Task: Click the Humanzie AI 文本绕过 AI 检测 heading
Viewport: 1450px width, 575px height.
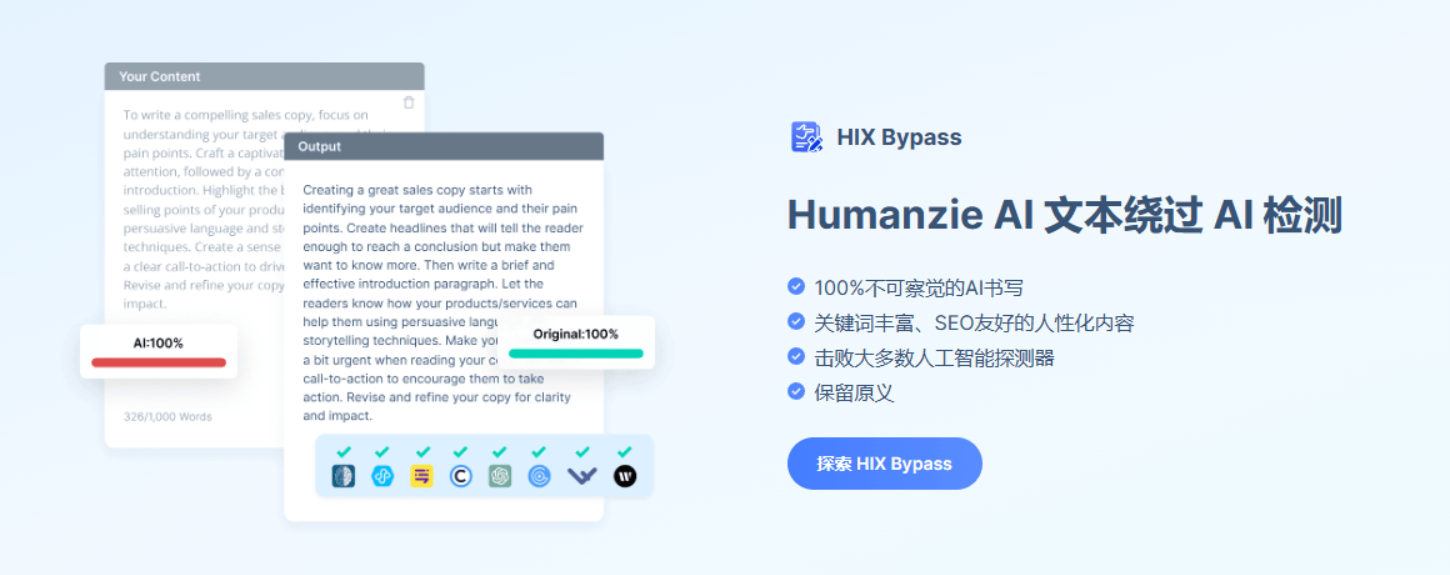Action: coord(1064,215)
